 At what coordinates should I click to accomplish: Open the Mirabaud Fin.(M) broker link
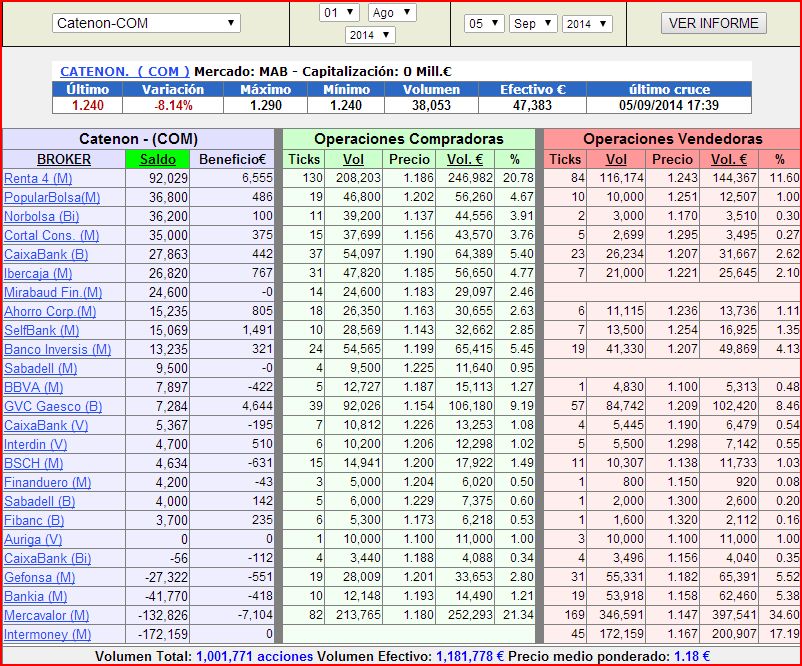click(x=53, y=292)
